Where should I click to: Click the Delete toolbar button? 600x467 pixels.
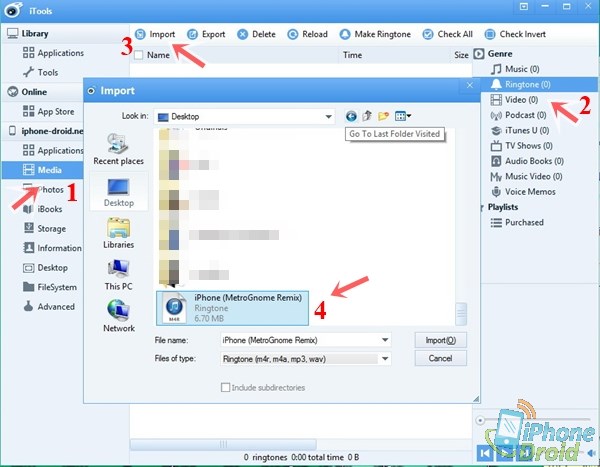click(x=256, y=34)
